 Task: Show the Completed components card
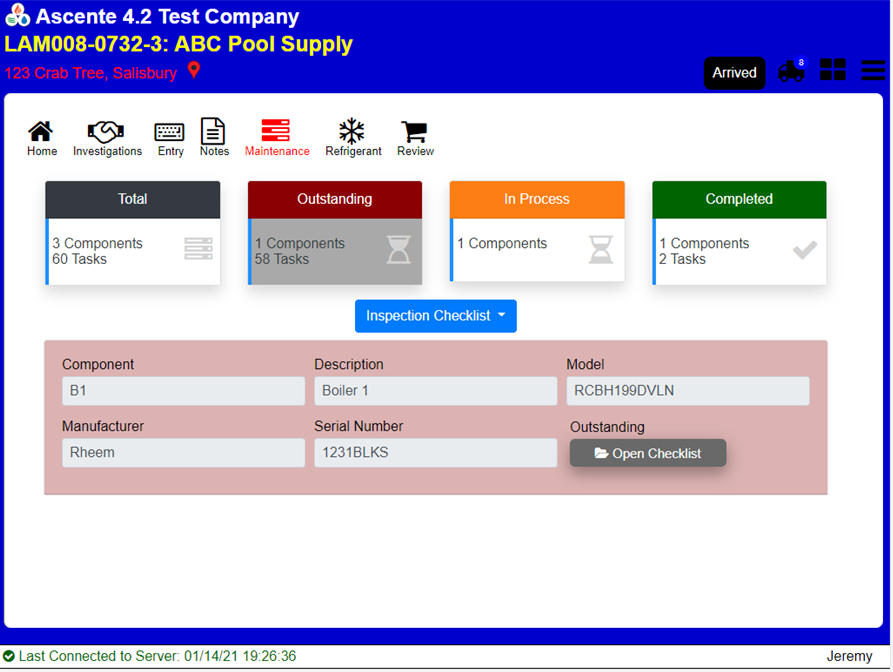(739, 233)
